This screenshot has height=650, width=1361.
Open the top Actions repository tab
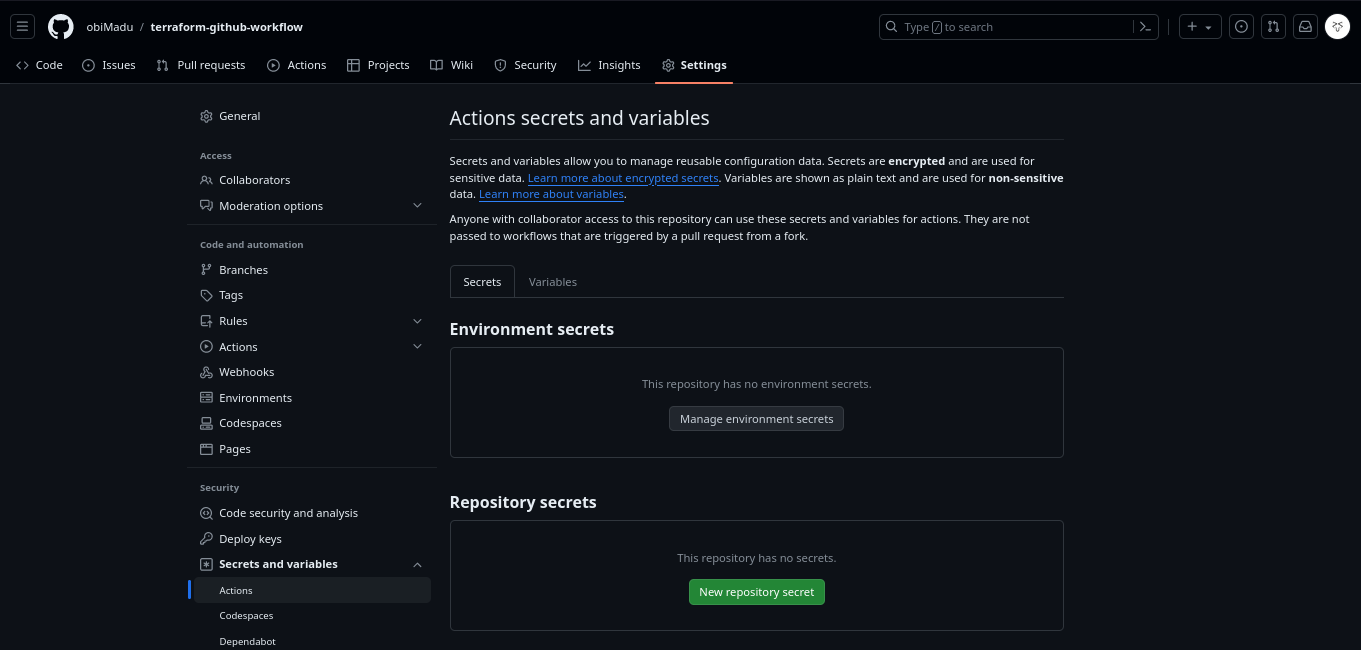[x=297, y=65]
